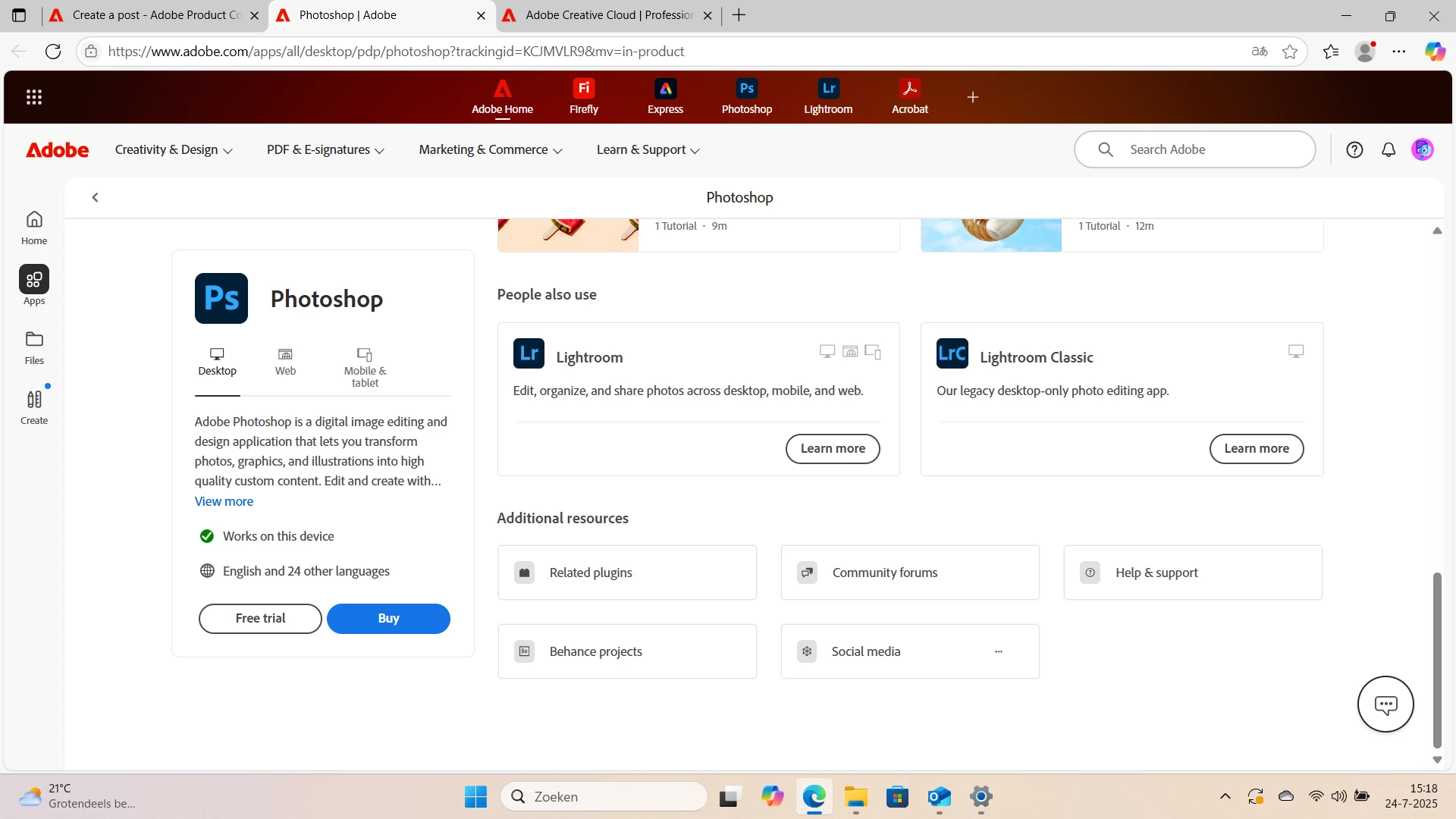Viewport: 1456px width, 819px height.
Task: Click the notifications bell icon
Action: [1388, 150]
